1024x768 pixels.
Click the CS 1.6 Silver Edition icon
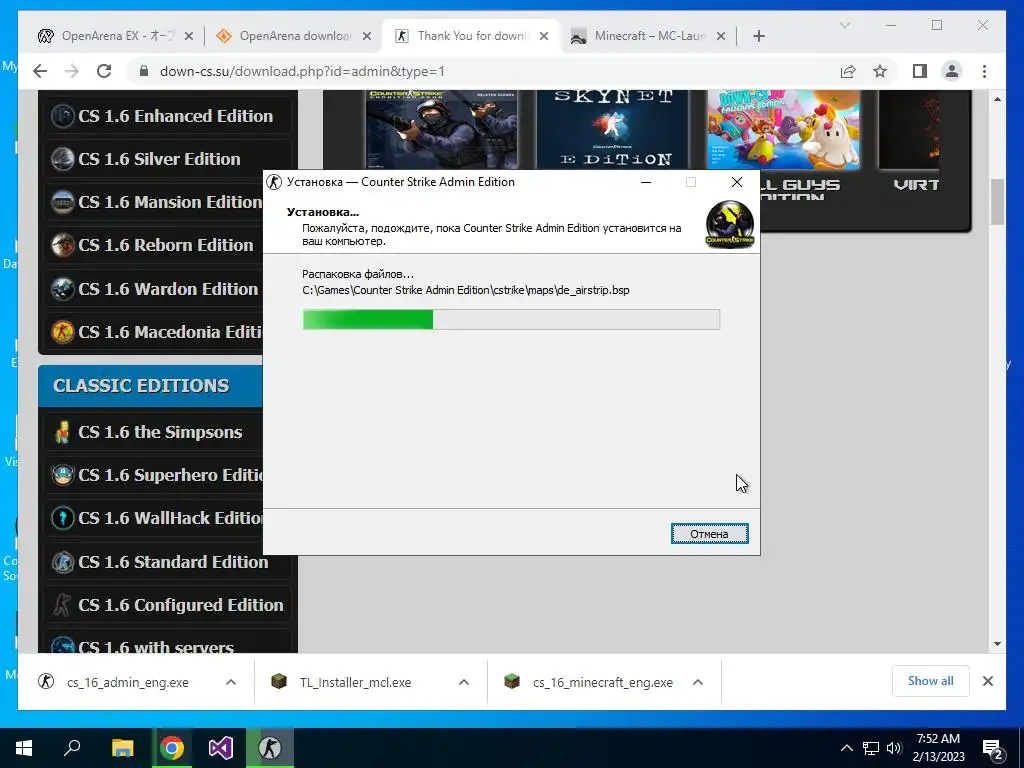coord(63,159)
